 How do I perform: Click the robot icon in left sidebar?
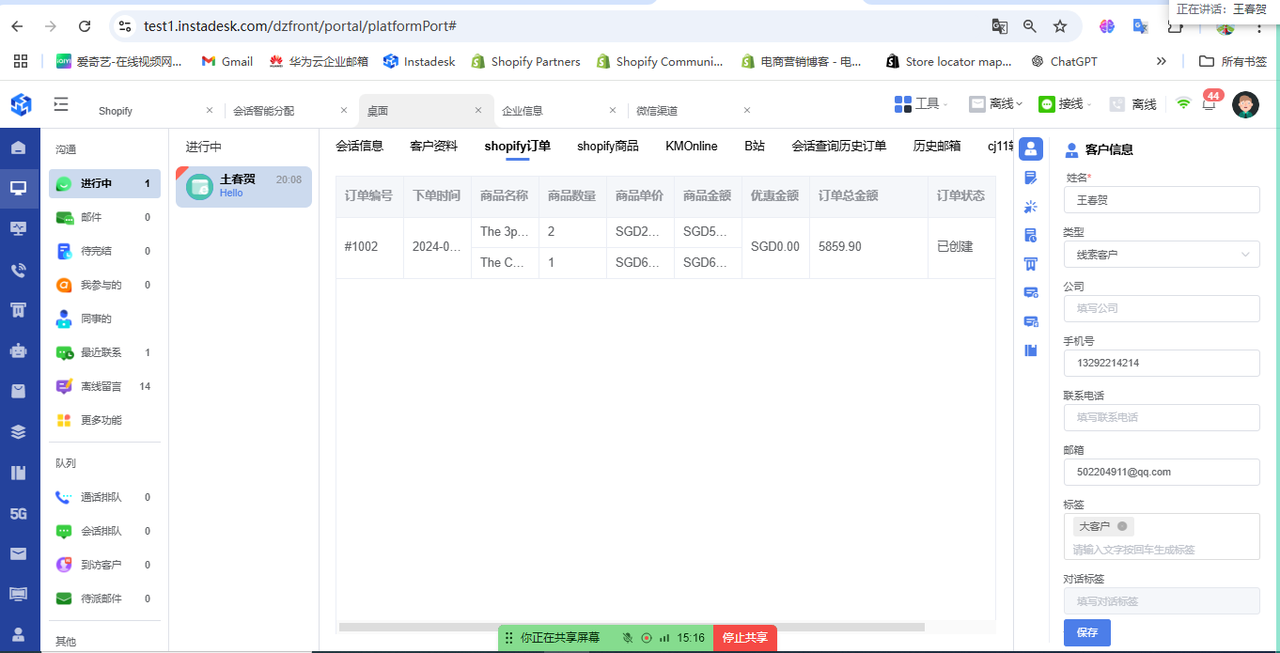[18, 351]
